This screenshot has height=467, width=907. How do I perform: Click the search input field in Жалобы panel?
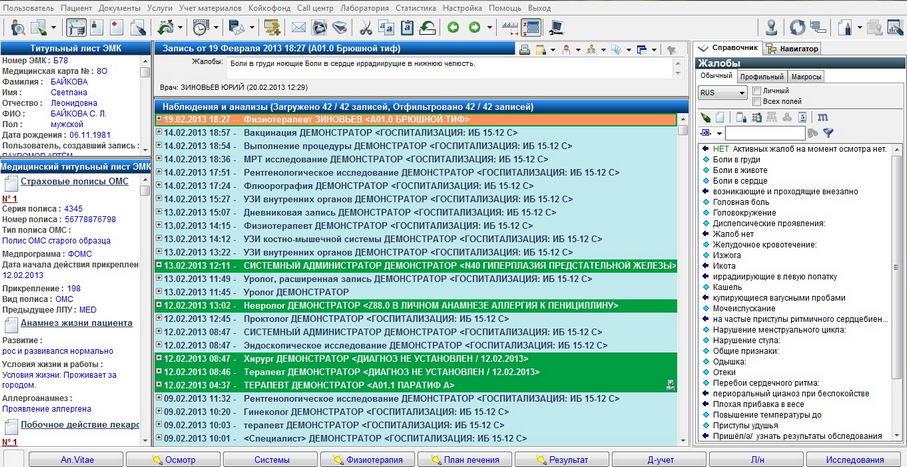(765, 133)
